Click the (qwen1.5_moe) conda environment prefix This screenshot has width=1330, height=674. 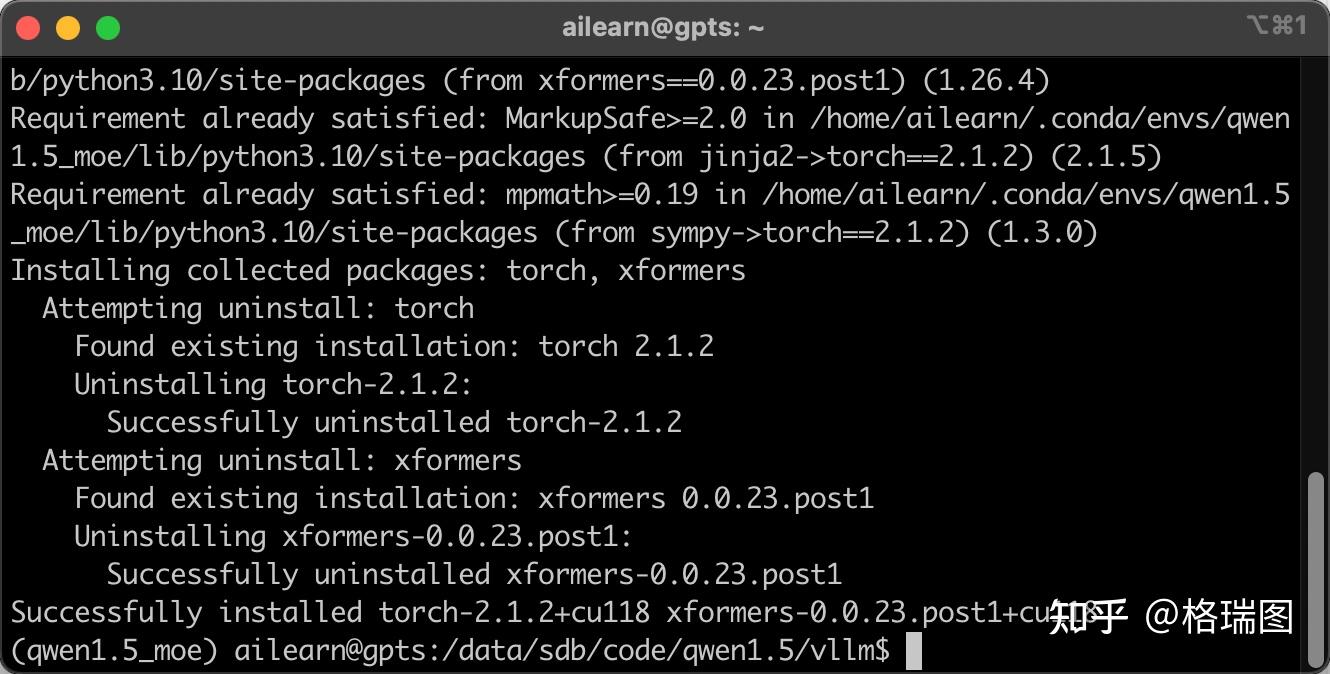(x=114, y=651)
